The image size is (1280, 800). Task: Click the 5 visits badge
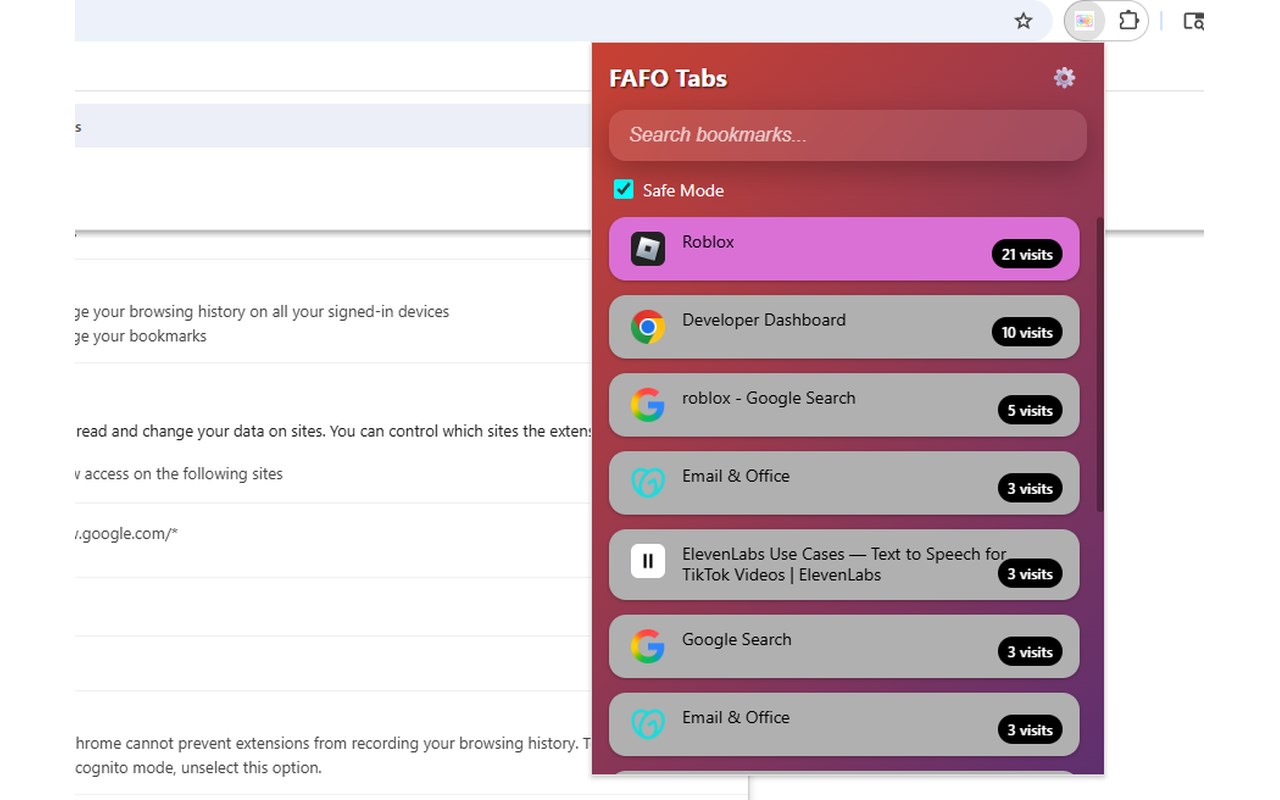pyautogui.click(x=1030, y=410)
